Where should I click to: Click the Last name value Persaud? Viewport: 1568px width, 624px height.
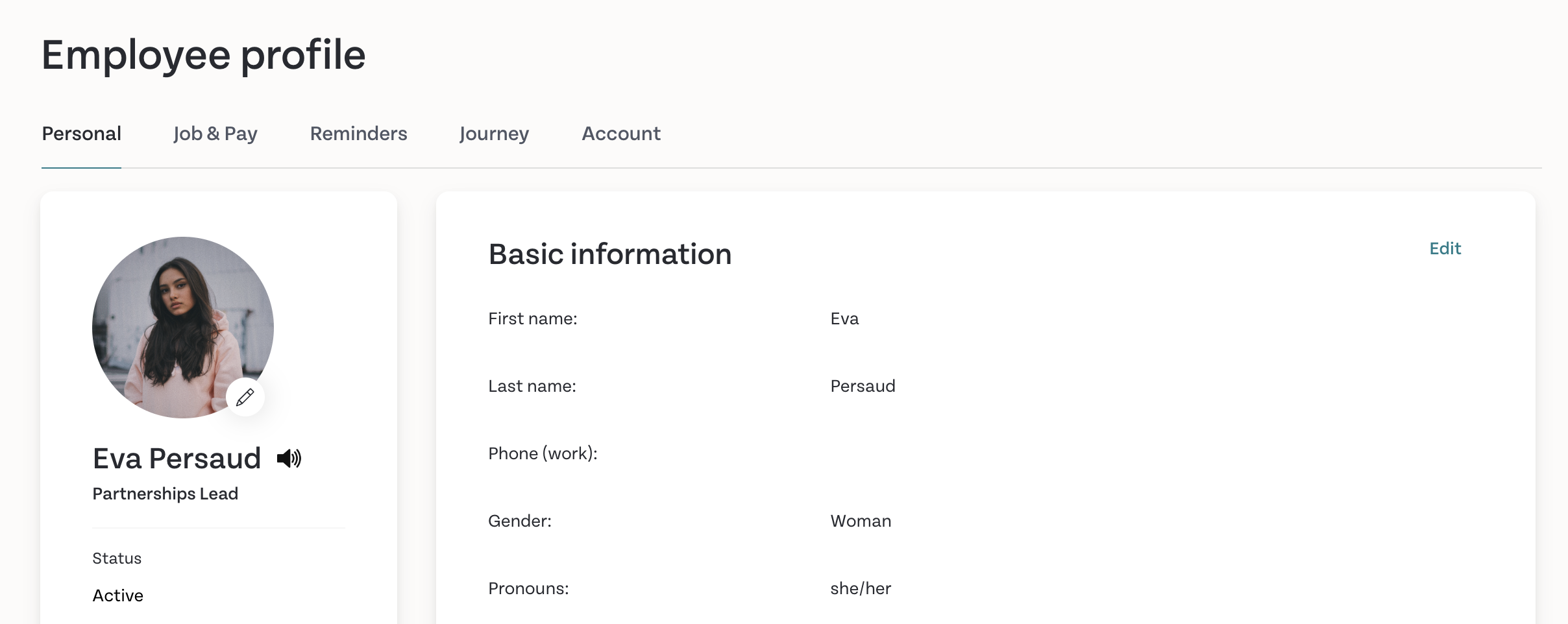(863, 386)
